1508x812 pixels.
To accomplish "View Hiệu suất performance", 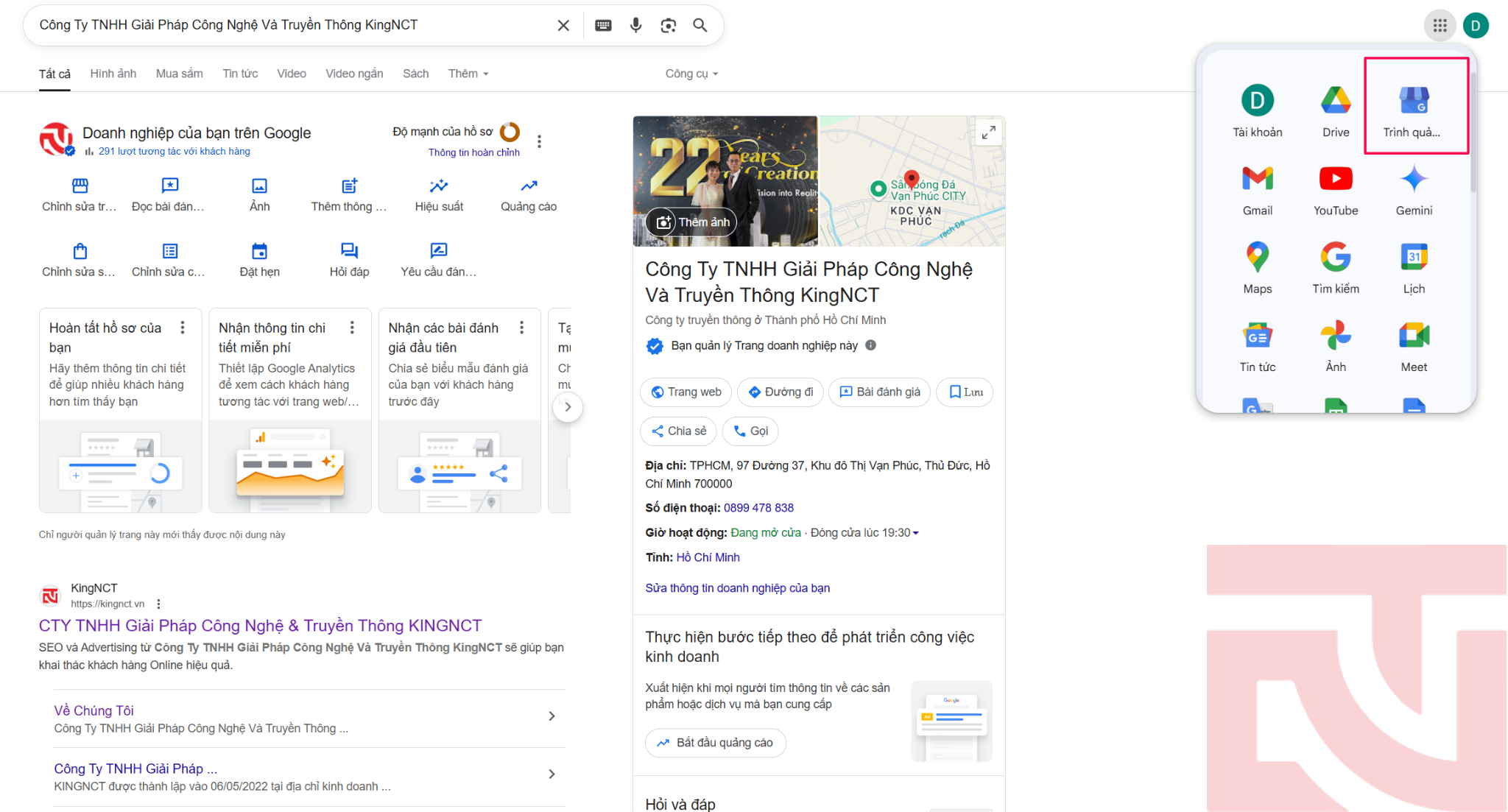I will coord(439,195).
